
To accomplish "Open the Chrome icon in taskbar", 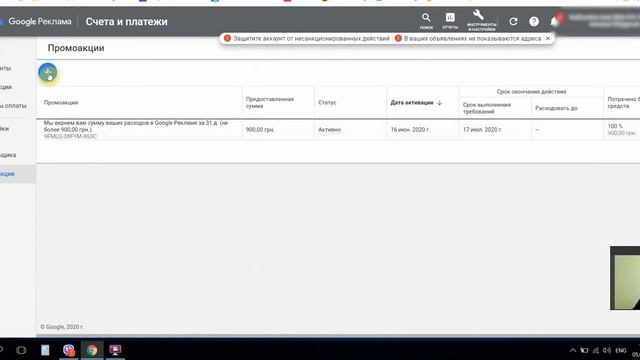I will 92,350.
